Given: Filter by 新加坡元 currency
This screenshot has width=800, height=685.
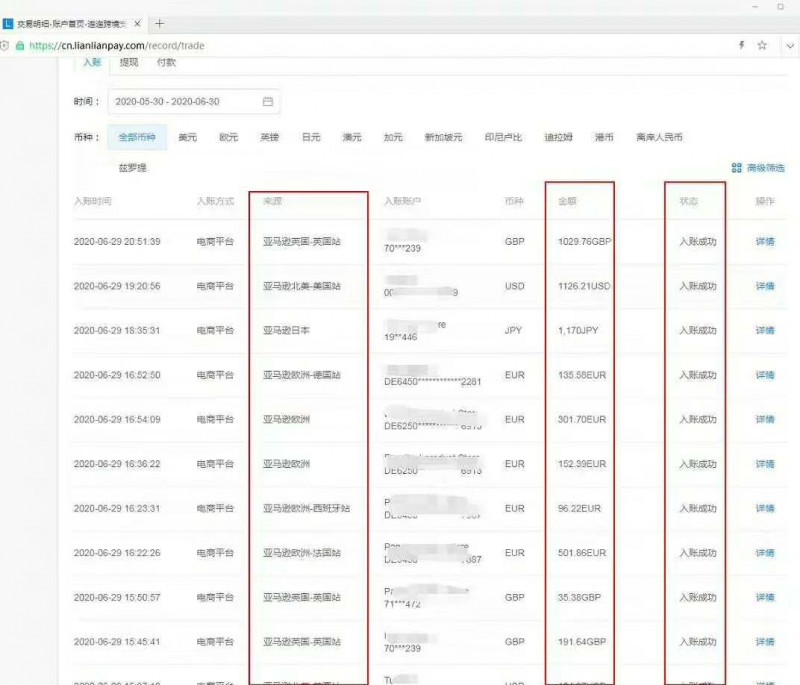Looking at the screenshot, I should [443, 137].
